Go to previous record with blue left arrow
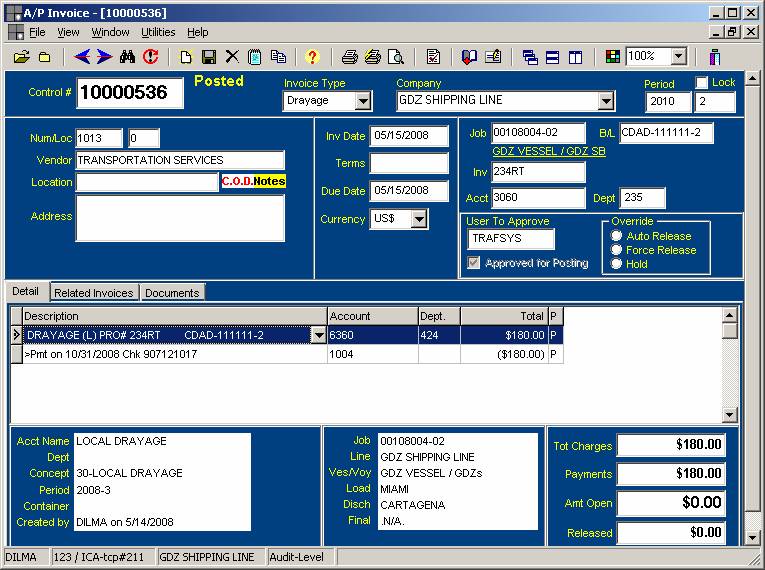Viewport: 765px width, 570px height. [x=82, y=57]
